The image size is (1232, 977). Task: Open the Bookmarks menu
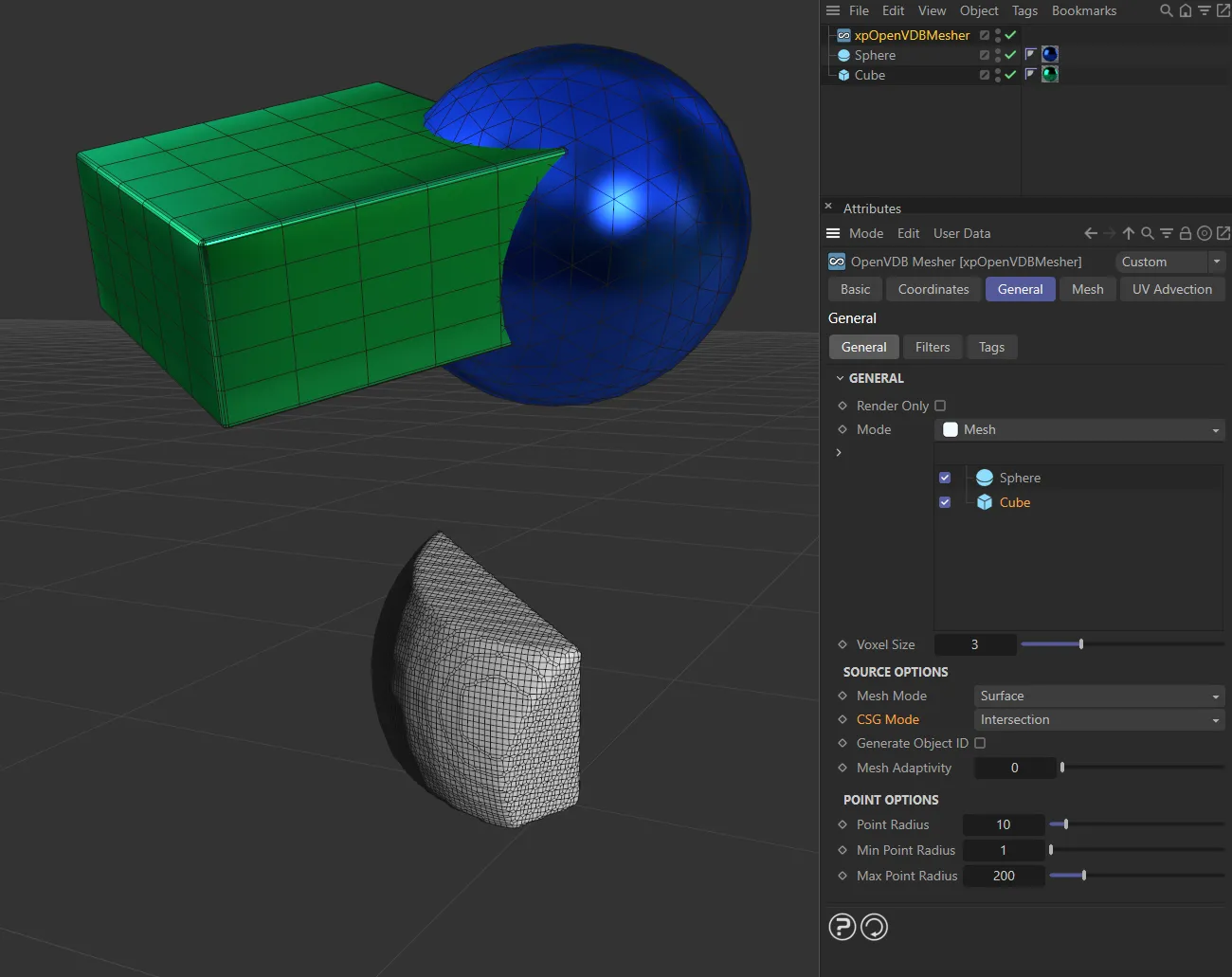tap(1083, 10)
